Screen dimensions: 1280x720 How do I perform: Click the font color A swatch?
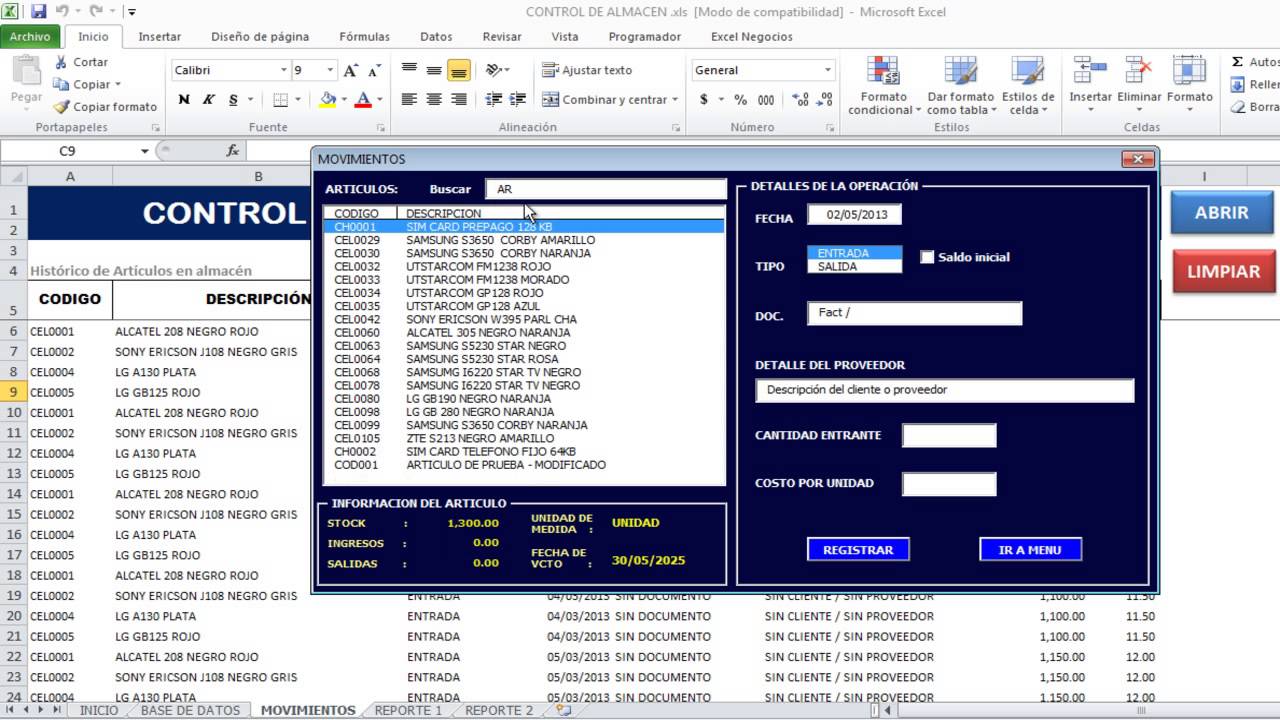click(x=362, y=99)
